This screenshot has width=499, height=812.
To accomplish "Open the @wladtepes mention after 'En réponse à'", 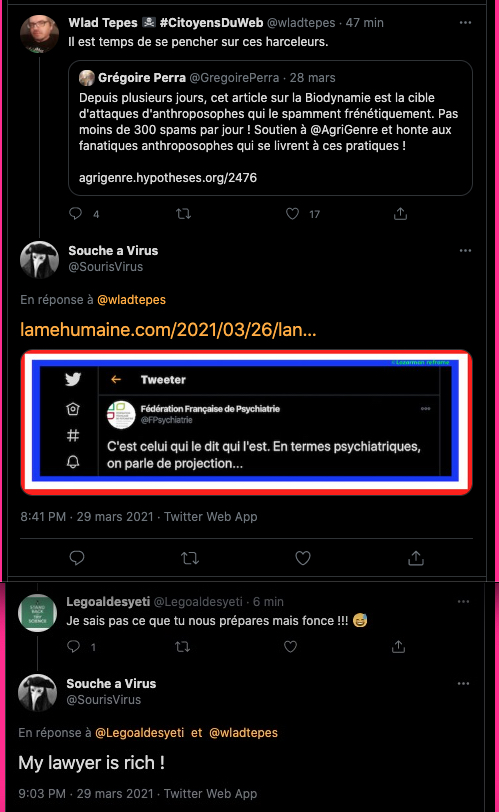I will 131,300.
